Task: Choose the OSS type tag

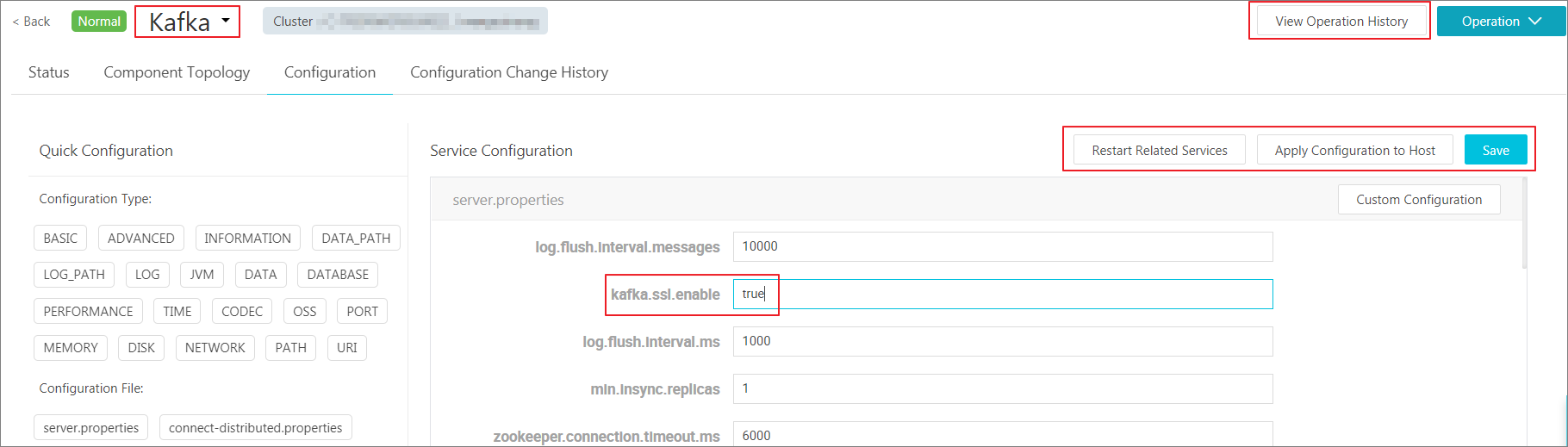Action: pyautogui.click(x=305, y=312)
